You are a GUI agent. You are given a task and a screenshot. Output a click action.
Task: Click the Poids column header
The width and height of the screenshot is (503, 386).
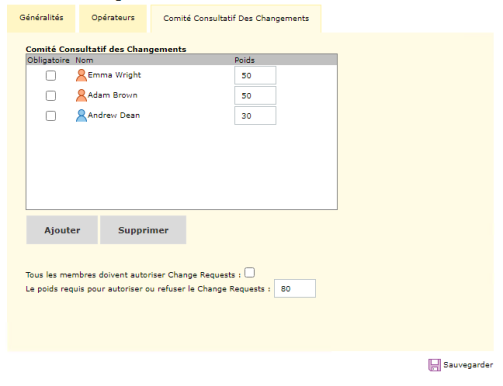click(x=244, y=60)
